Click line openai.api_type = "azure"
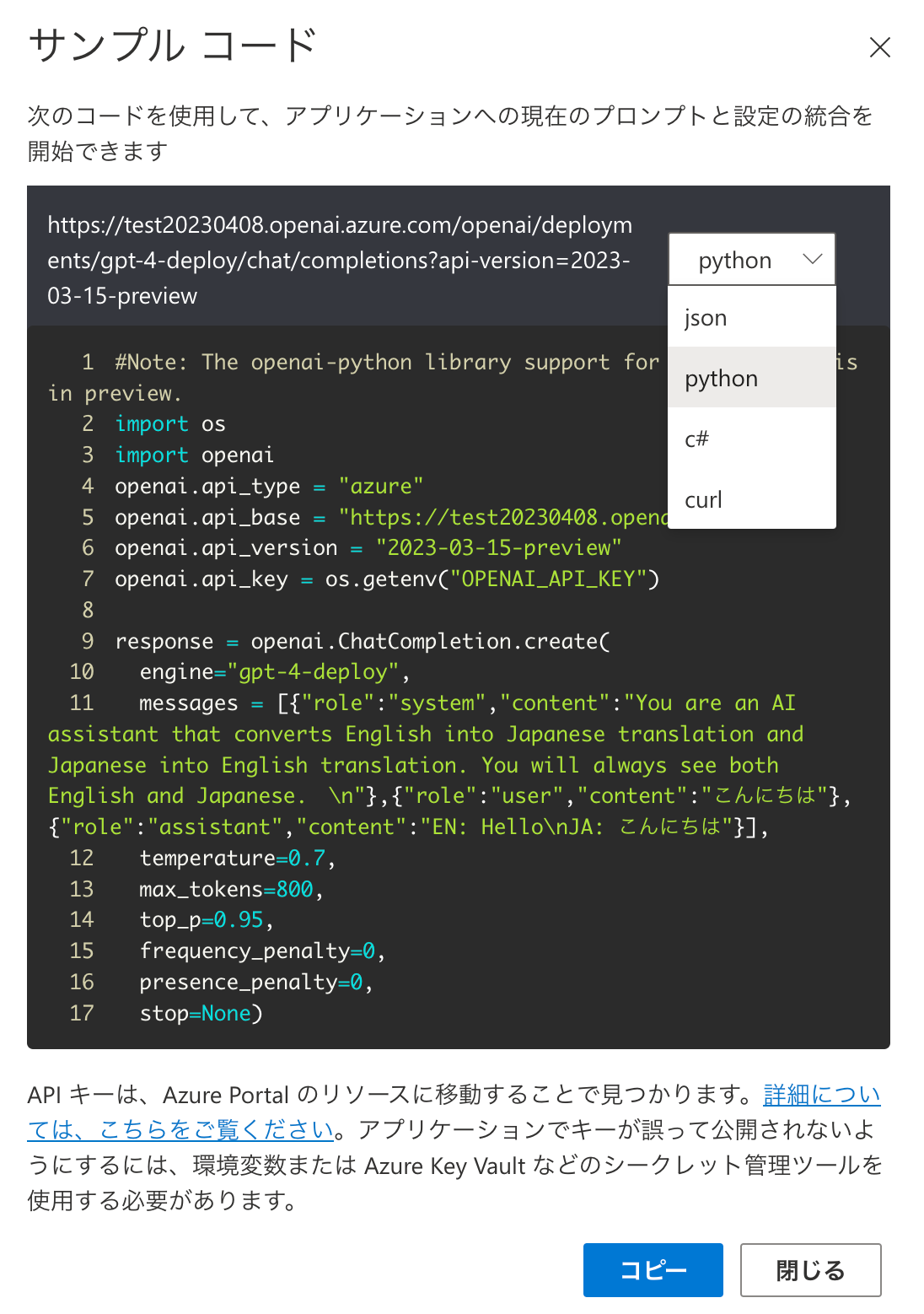Viewport: 924px width, 1314px height. 269,486
